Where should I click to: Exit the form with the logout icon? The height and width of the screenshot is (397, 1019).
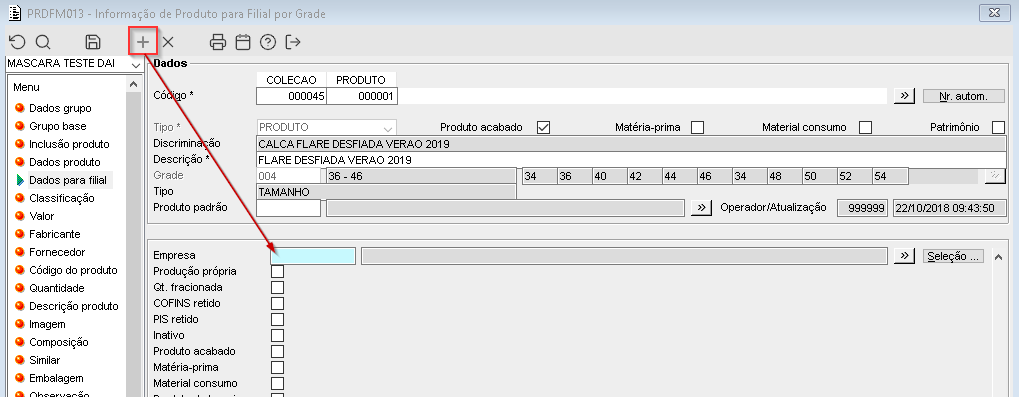point(293,42)
